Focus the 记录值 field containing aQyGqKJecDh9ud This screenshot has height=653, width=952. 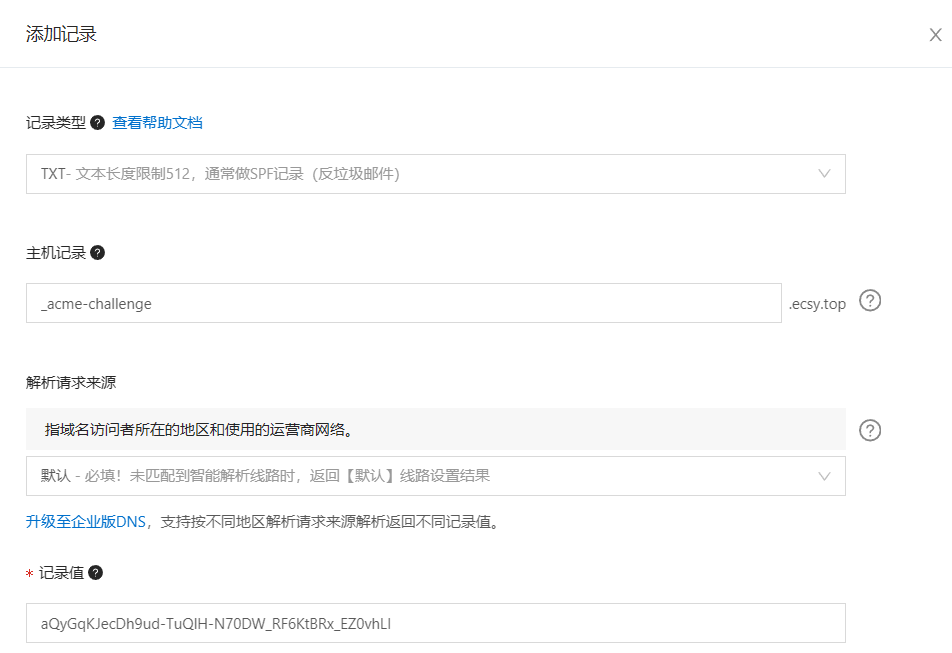(x=435, y=623)
